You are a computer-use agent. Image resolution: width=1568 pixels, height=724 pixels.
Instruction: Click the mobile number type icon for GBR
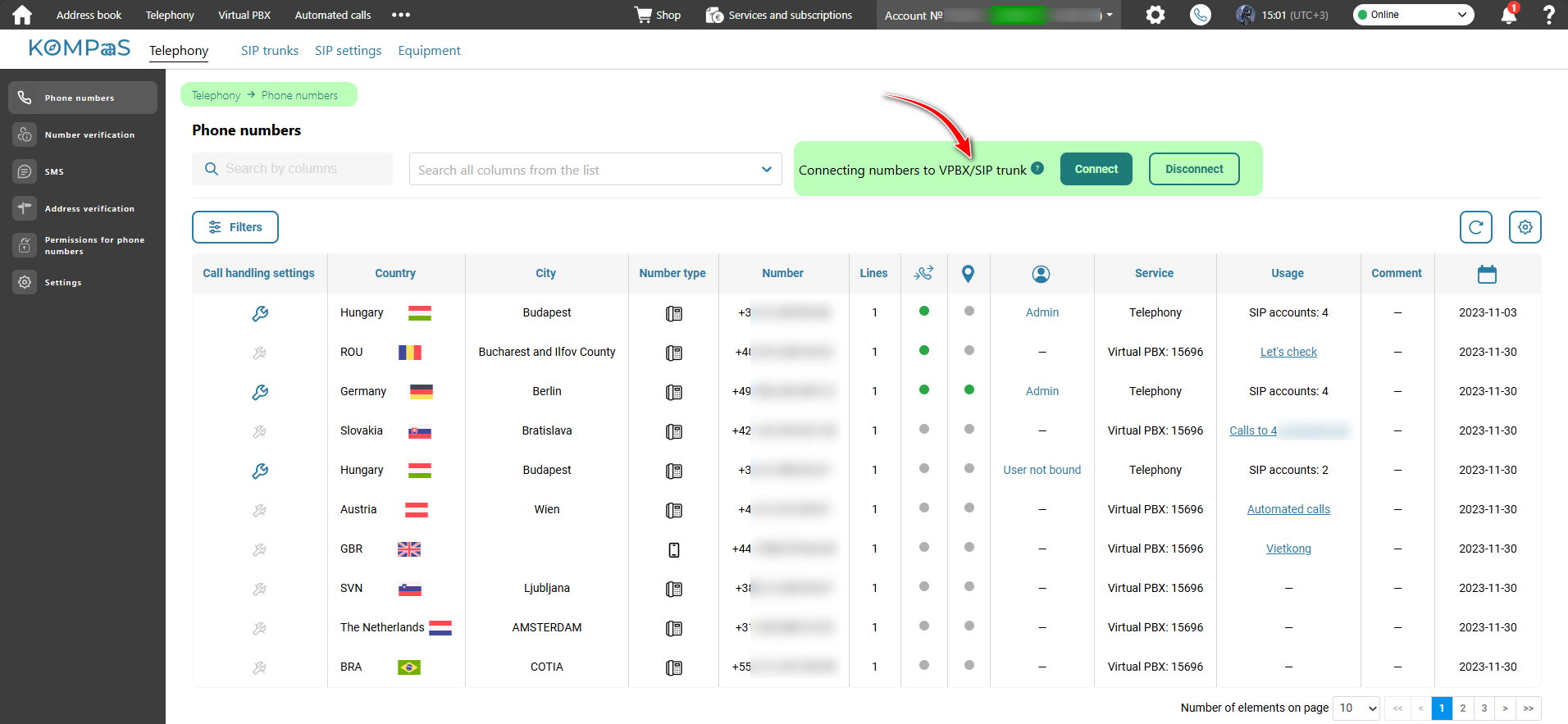point(674,549)
